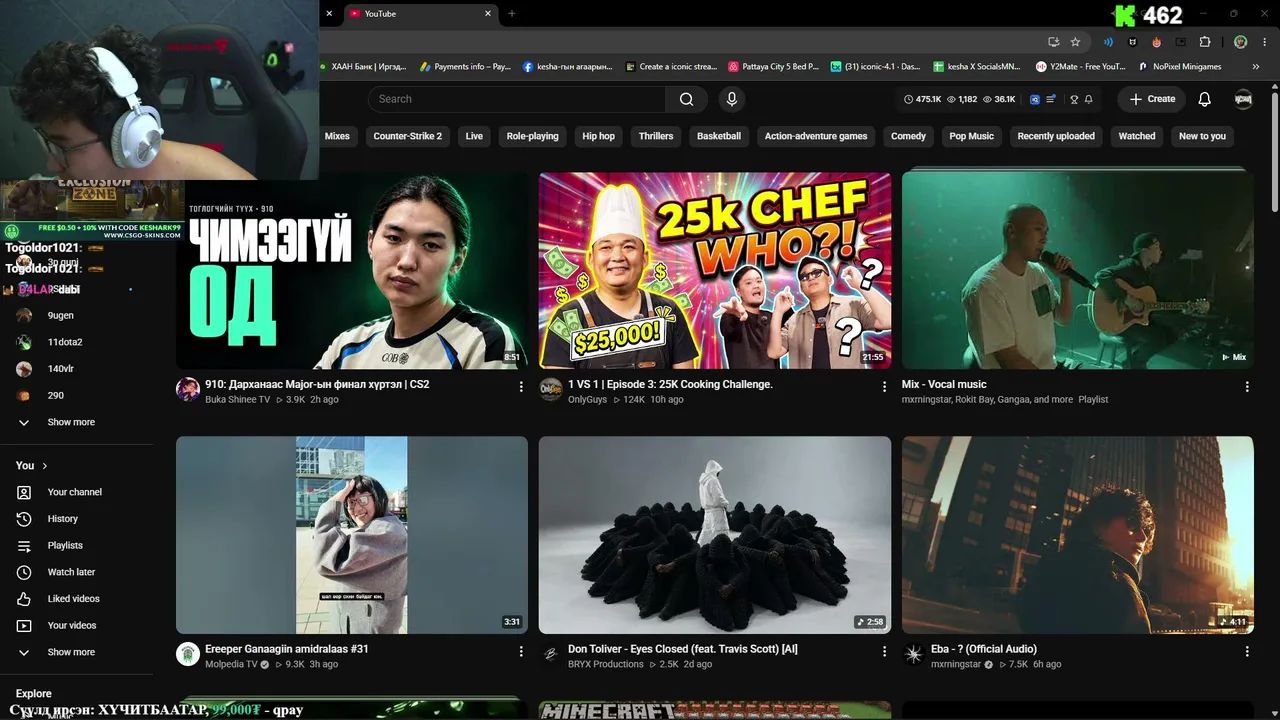Select the Hip hop filter chip
This screenshot has height=720, width=1280.
pyautogui.click(x=598, y=136)
